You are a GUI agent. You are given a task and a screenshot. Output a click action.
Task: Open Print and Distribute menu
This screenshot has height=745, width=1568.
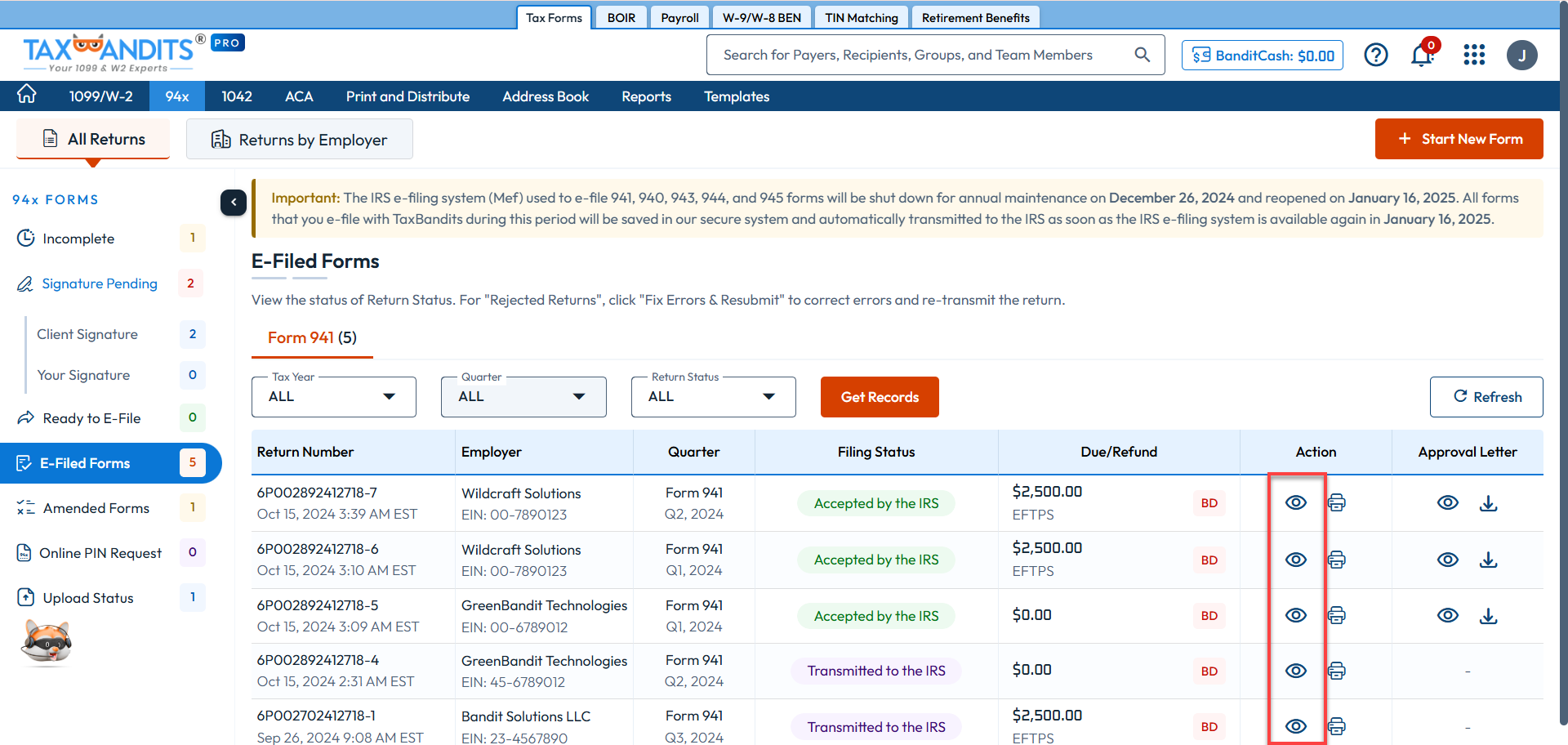(x=408, y=96)
